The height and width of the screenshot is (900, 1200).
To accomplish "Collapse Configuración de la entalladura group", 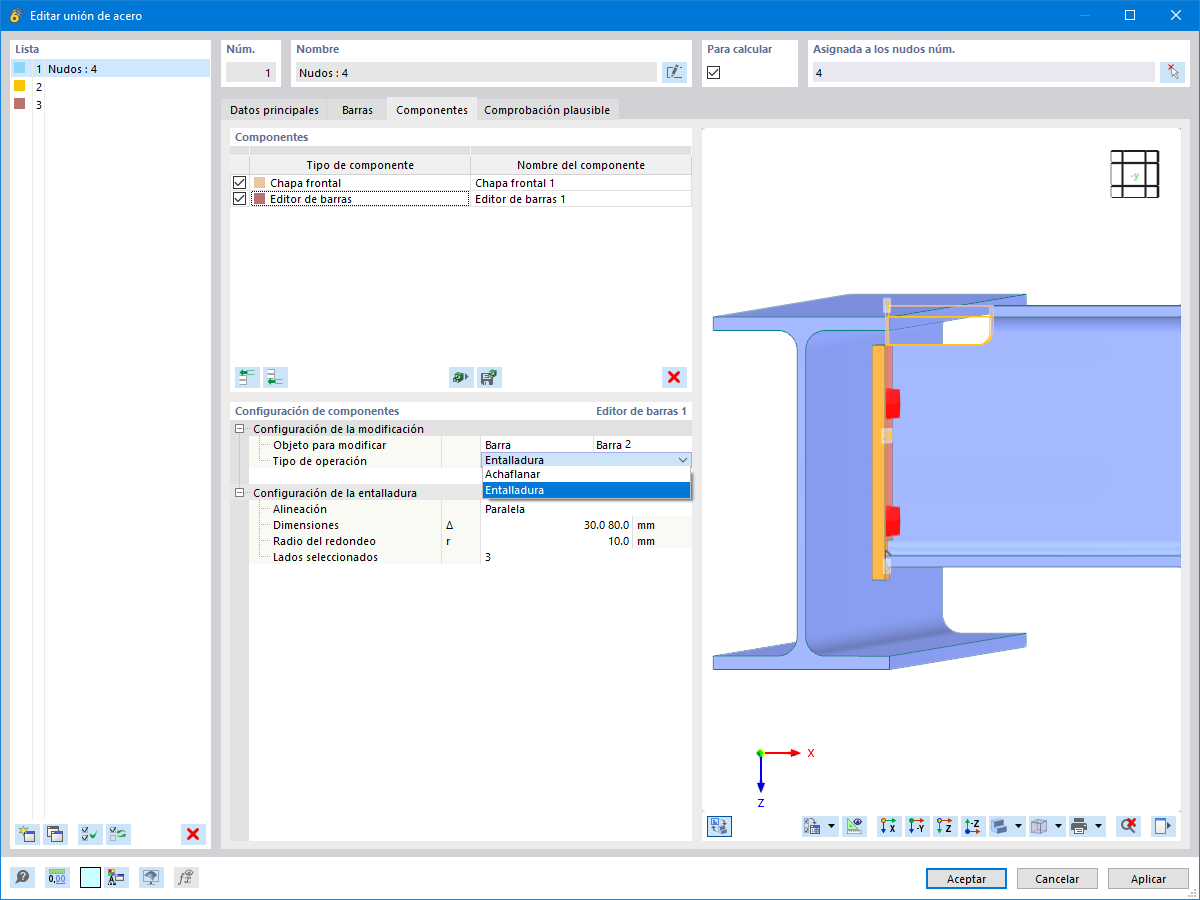I will click(240, 493).
